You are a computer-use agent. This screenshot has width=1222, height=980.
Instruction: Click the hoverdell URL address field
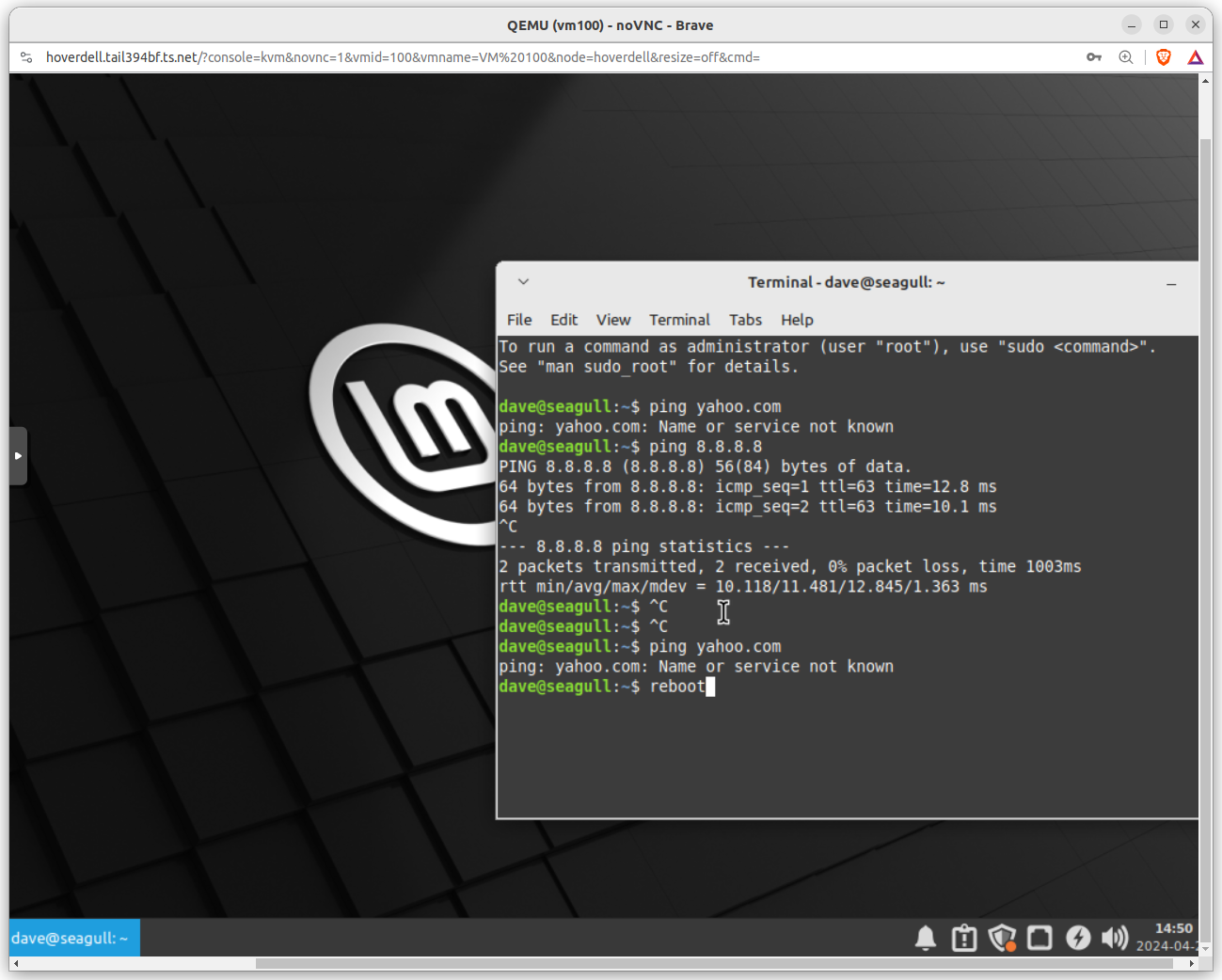click(x=403, y=57)
